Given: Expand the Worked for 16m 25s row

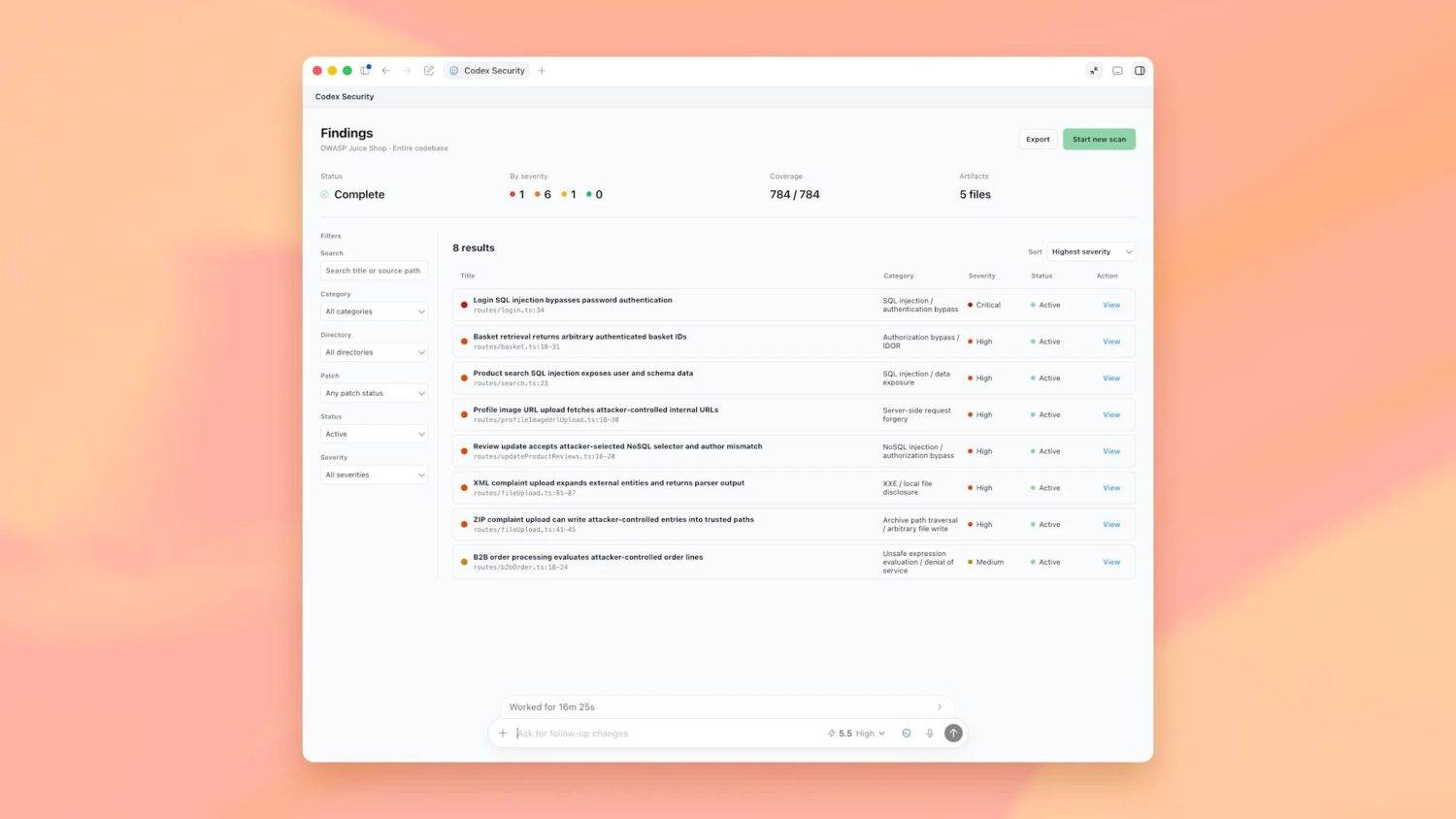Looking at the screenshot, I should point(727,707).
